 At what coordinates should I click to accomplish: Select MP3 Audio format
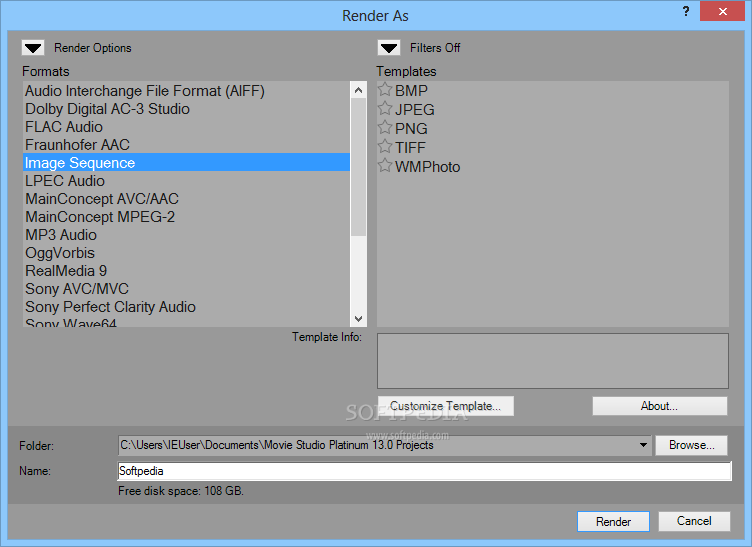click(x=187, y=234)
